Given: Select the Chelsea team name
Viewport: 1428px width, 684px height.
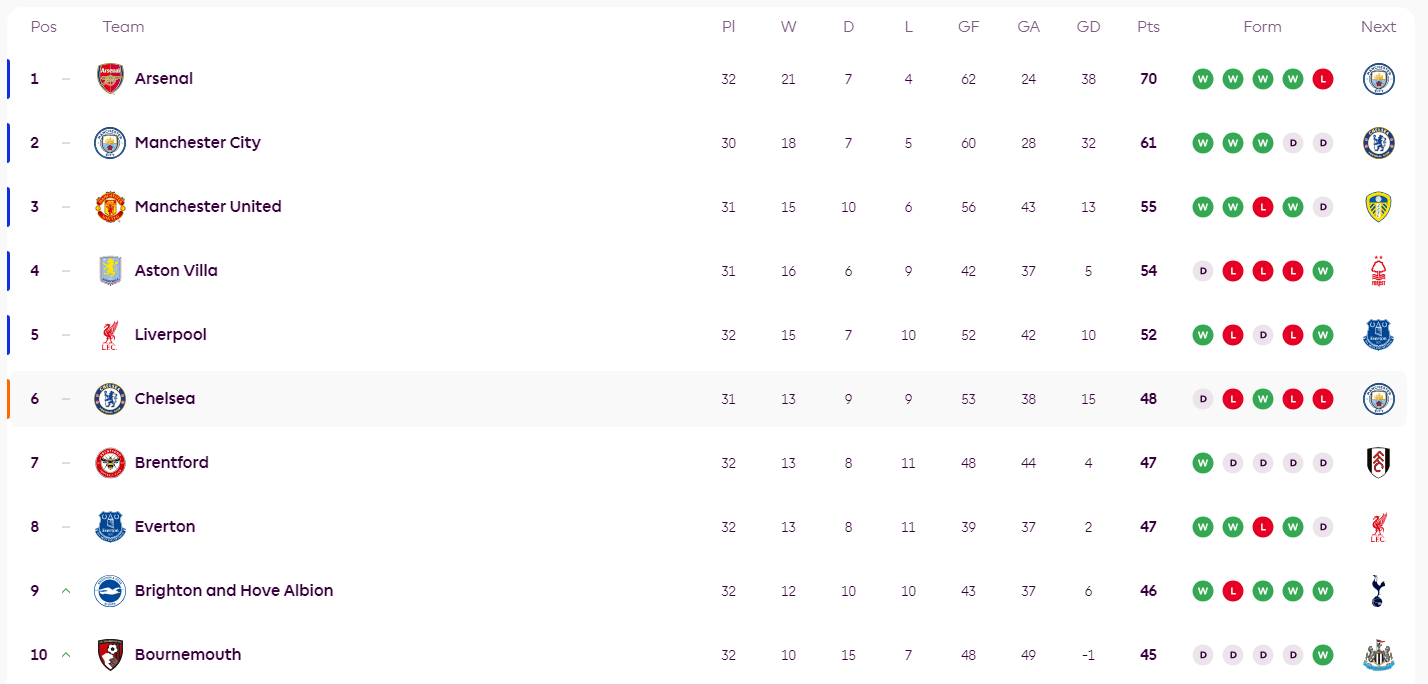Looking at the screenshot, I should pos(165,399).
